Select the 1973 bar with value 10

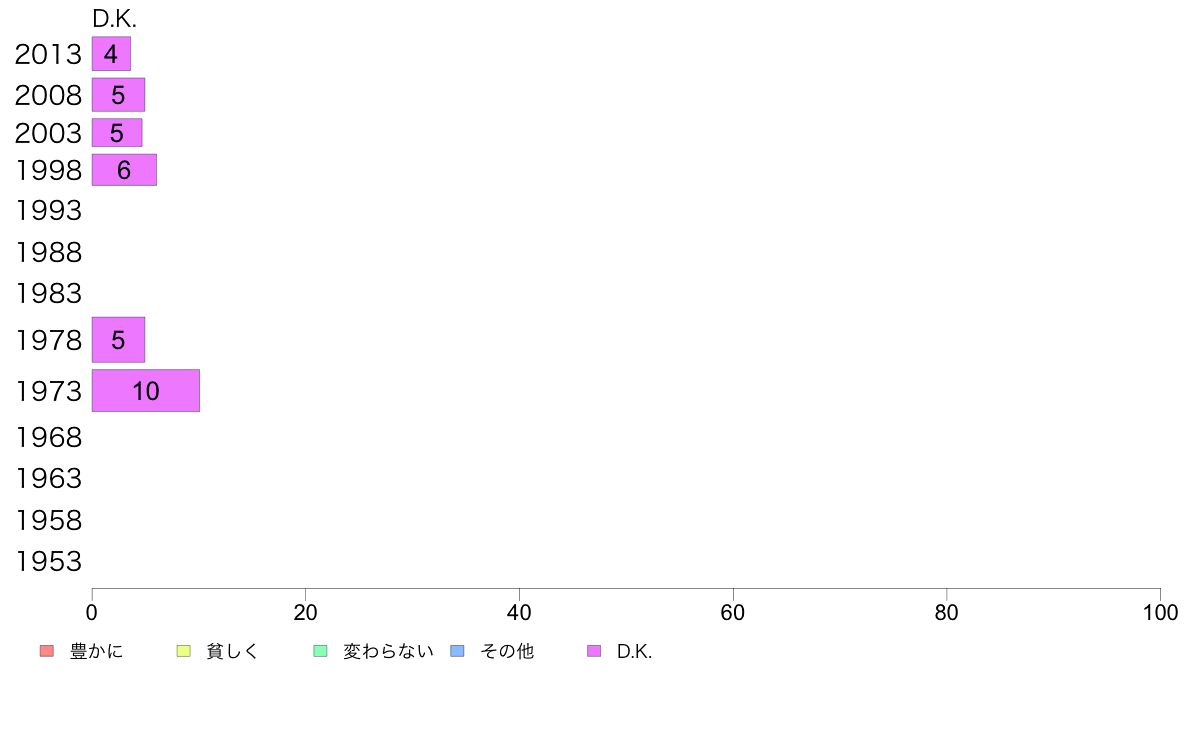click(x=146, y=391)
